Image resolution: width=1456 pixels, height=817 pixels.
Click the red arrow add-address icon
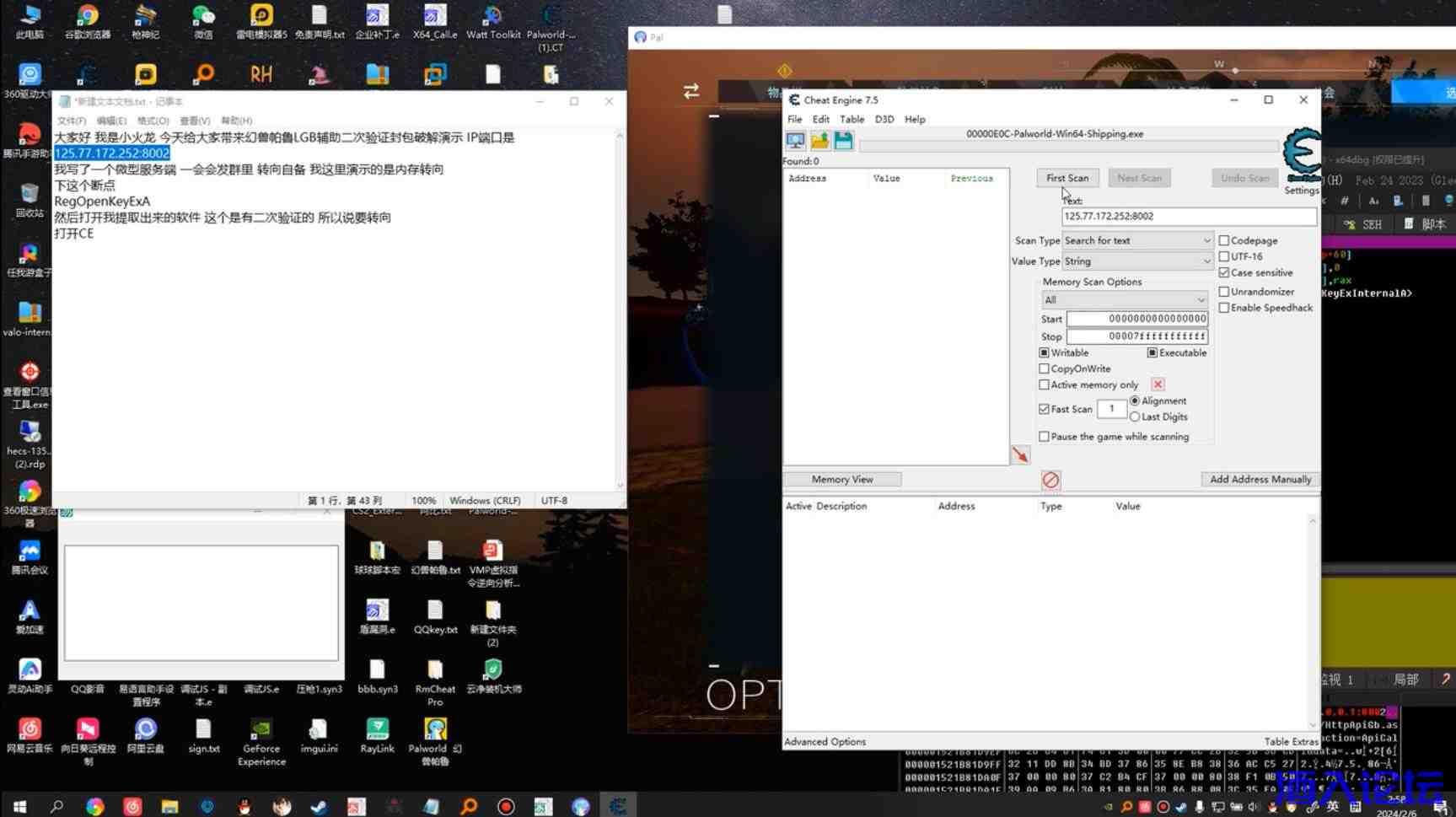coord(1020,455)
